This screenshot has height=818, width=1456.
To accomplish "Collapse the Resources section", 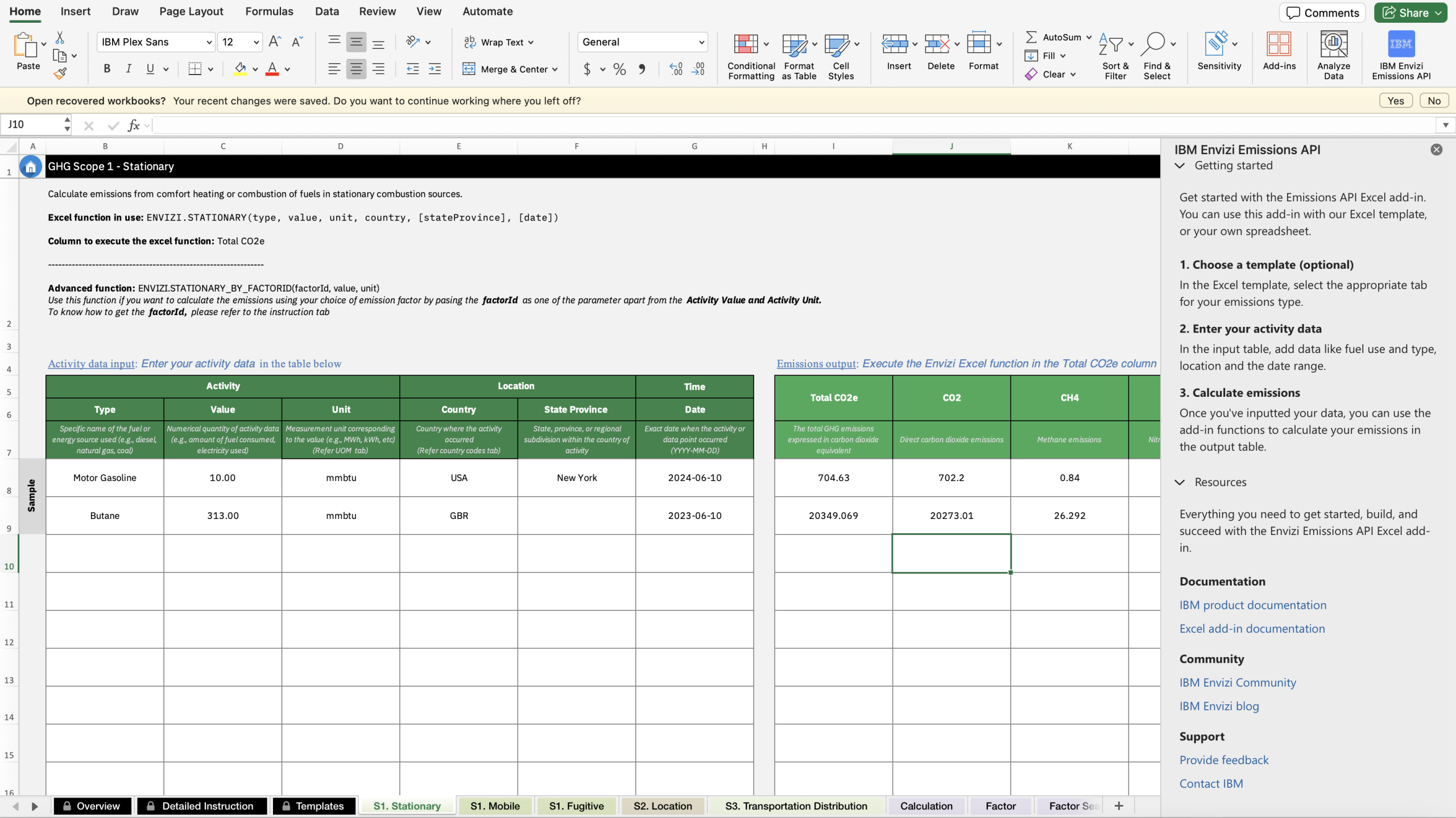I will [1180, 483].
